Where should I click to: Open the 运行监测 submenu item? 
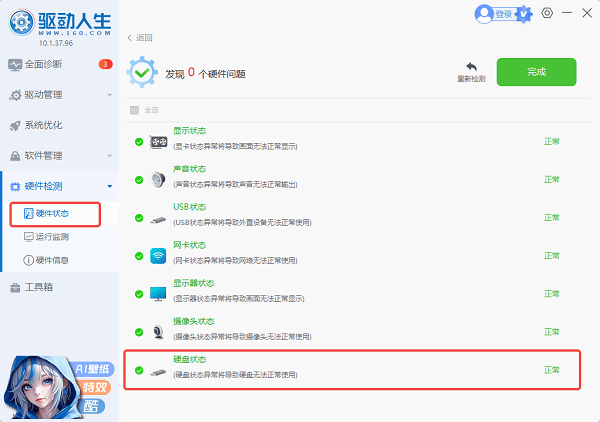[52, 237]
